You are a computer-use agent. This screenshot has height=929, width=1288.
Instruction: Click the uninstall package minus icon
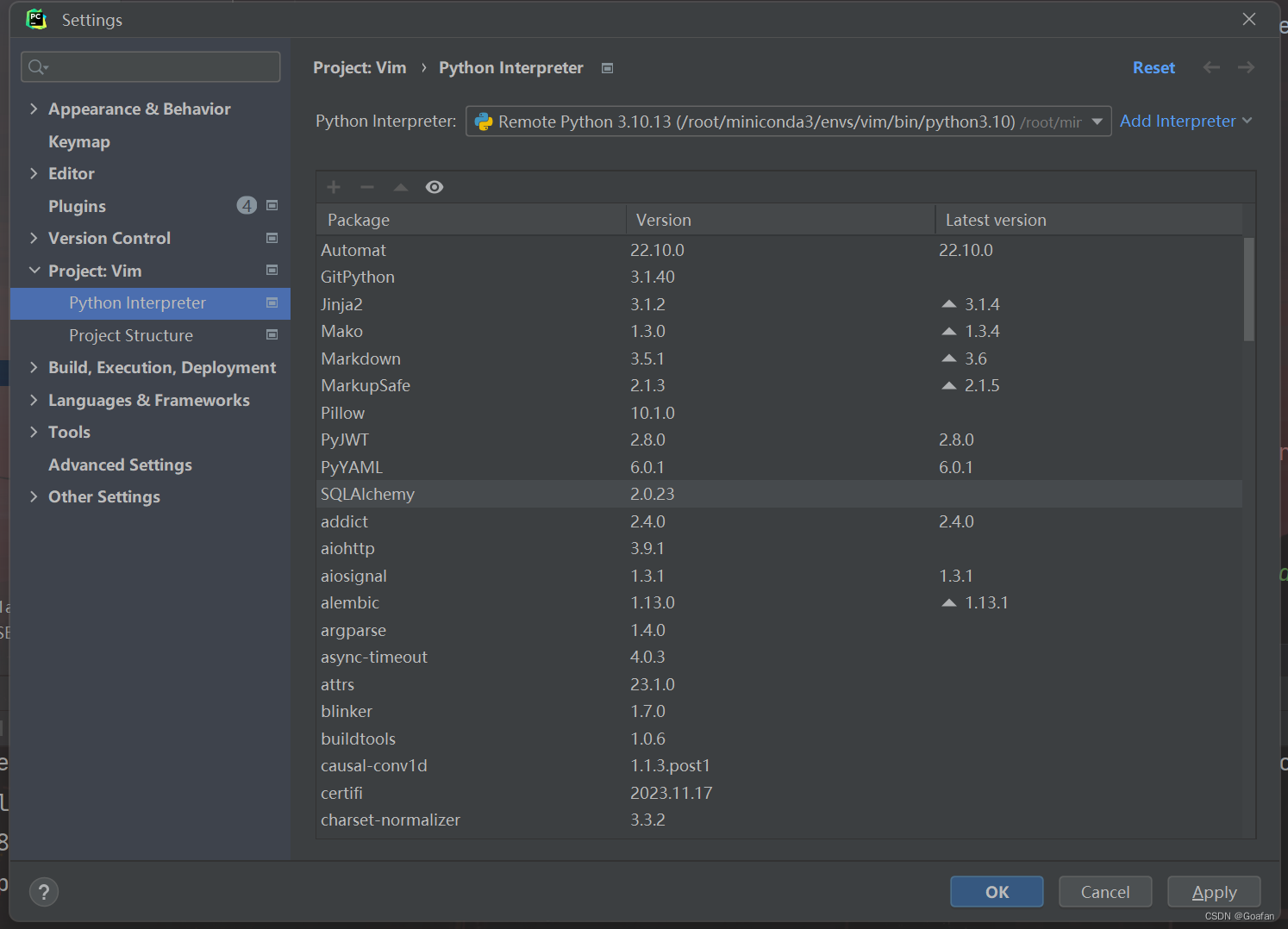click(x=367, y=186)
